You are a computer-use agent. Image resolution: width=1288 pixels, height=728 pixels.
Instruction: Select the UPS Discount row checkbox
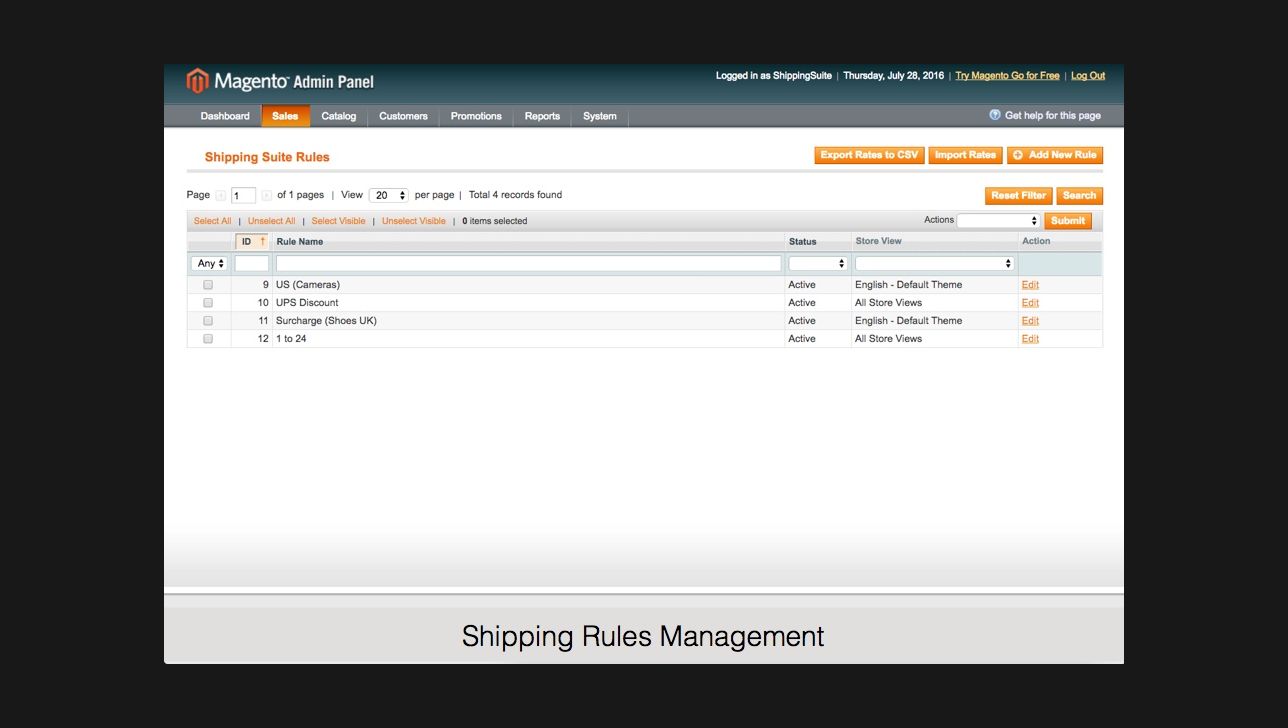208,303
